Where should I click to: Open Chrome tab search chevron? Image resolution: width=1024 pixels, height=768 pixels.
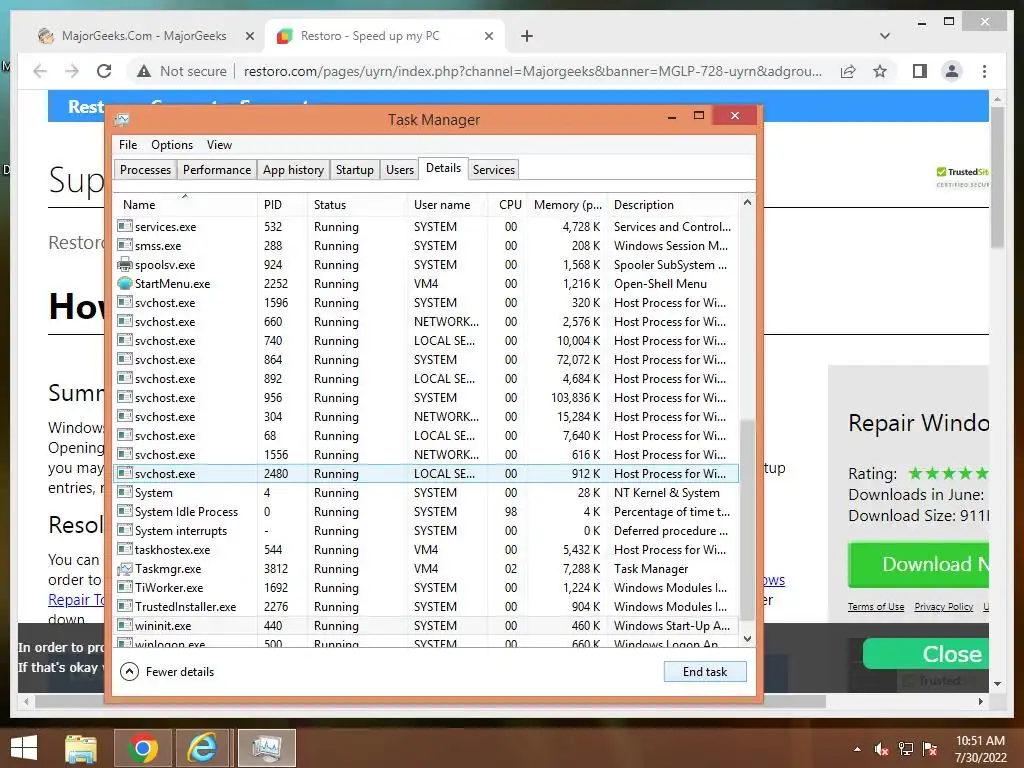[x=885, y=36]
